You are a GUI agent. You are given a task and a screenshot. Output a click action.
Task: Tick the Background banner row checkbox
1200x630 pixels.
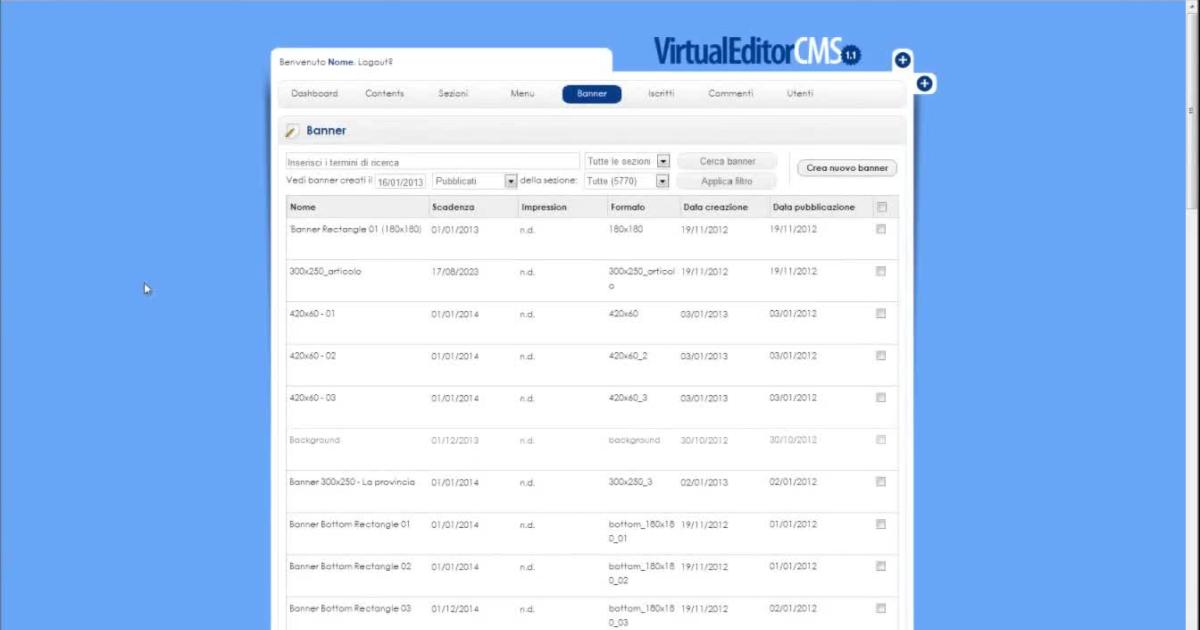pyautogui.click(x=881, y=439)
